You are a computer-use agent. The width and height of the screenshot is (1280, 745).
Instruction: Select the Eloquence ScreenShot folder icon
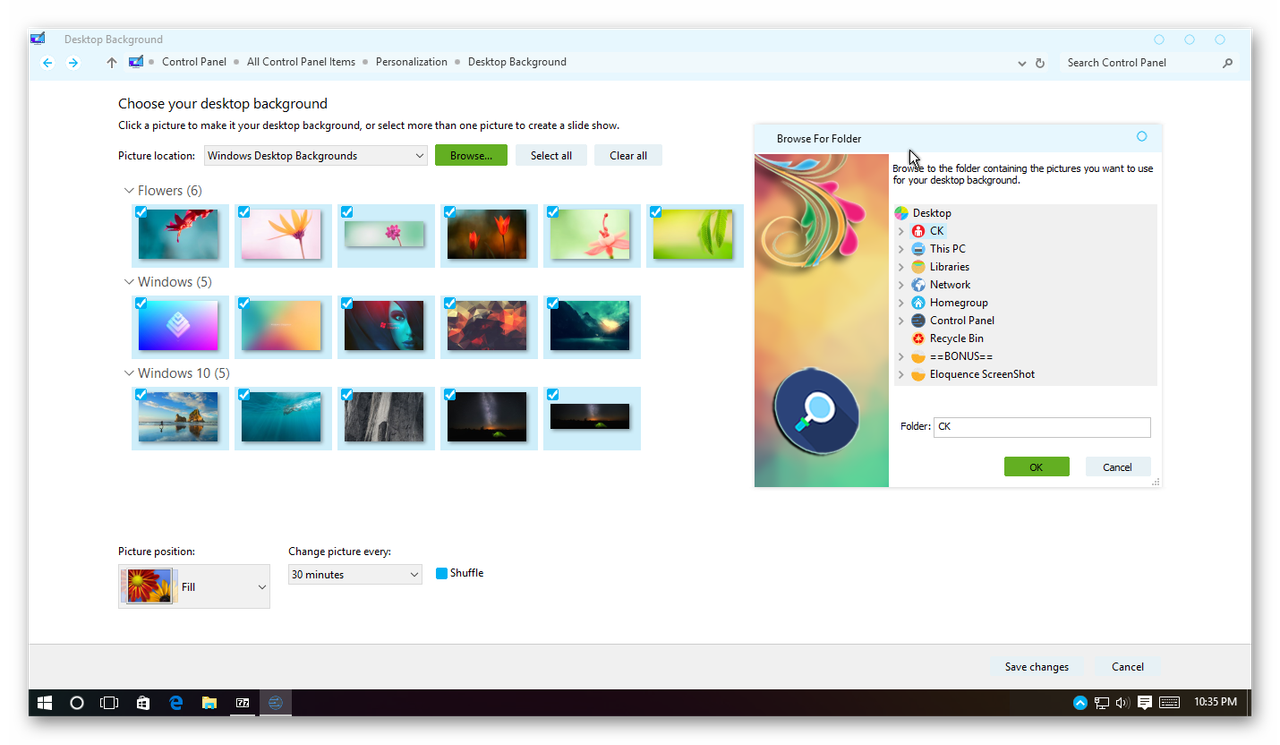click(x=918, y=375)
